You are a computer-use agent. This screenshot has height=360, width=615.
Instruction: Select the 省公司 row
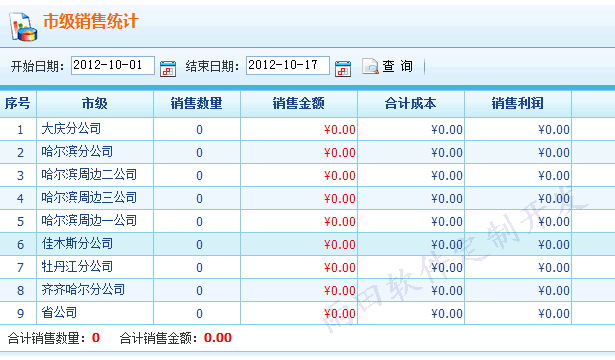pyautogui.click(x=308, y=313)
